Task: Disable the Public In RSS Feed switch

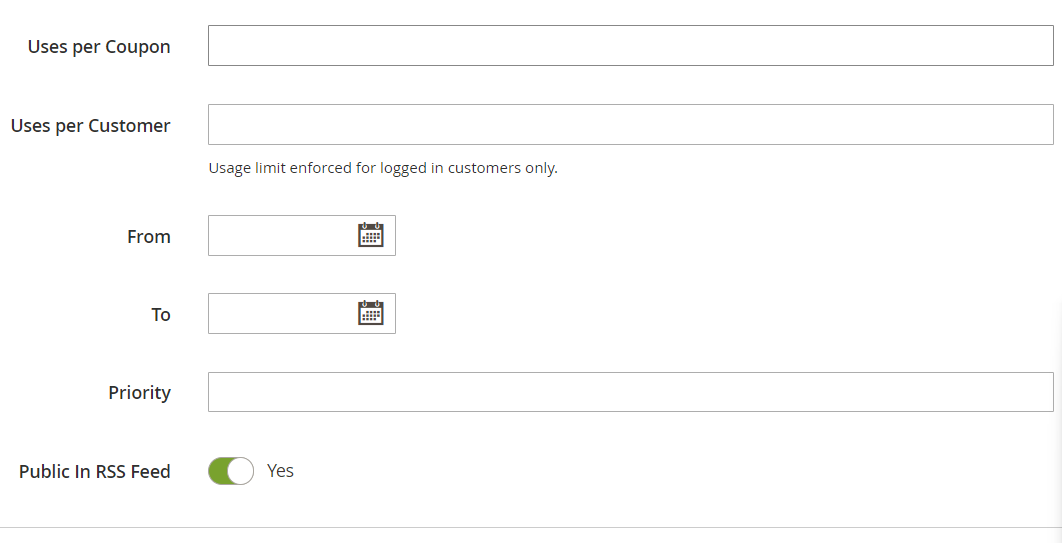Action: pyautogui.click(x=231, y=471)
